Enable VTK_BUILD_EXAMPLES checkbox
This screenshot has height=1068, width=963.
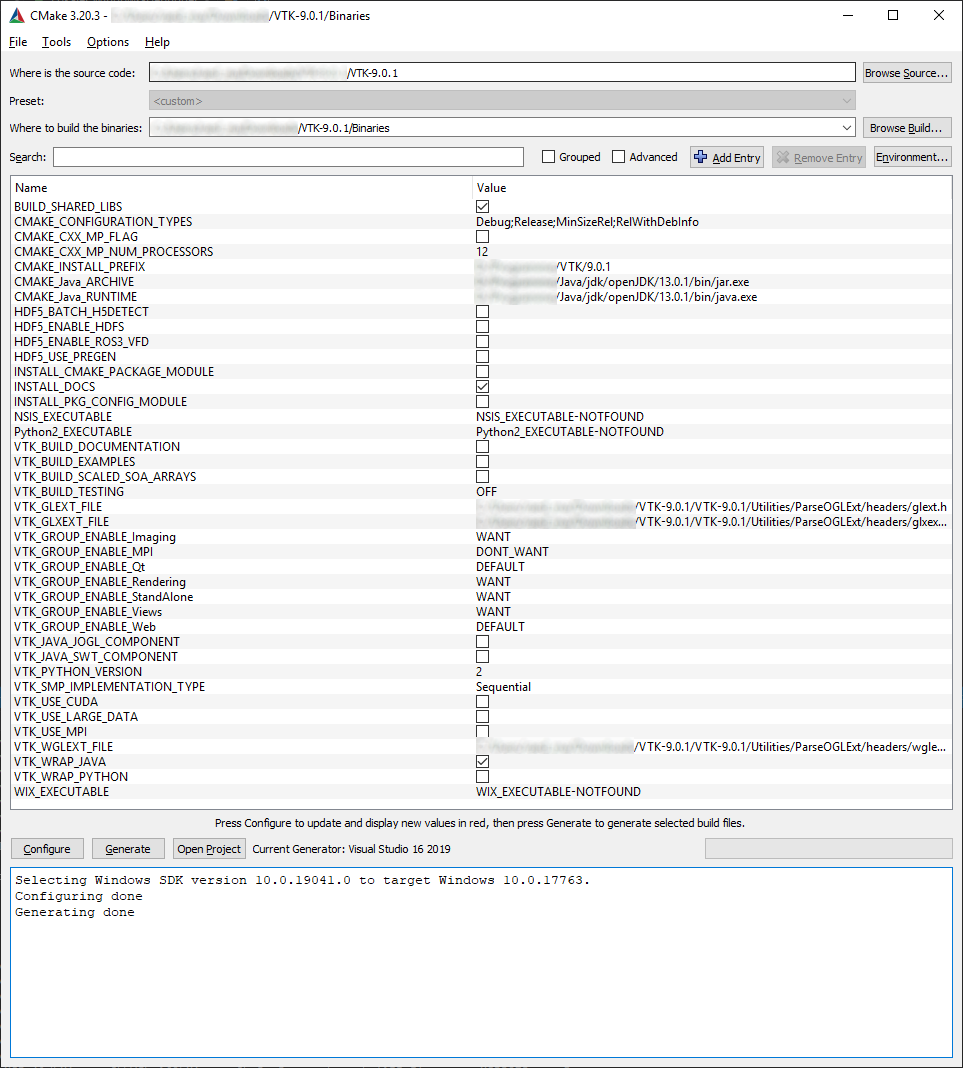click(482, 461)
